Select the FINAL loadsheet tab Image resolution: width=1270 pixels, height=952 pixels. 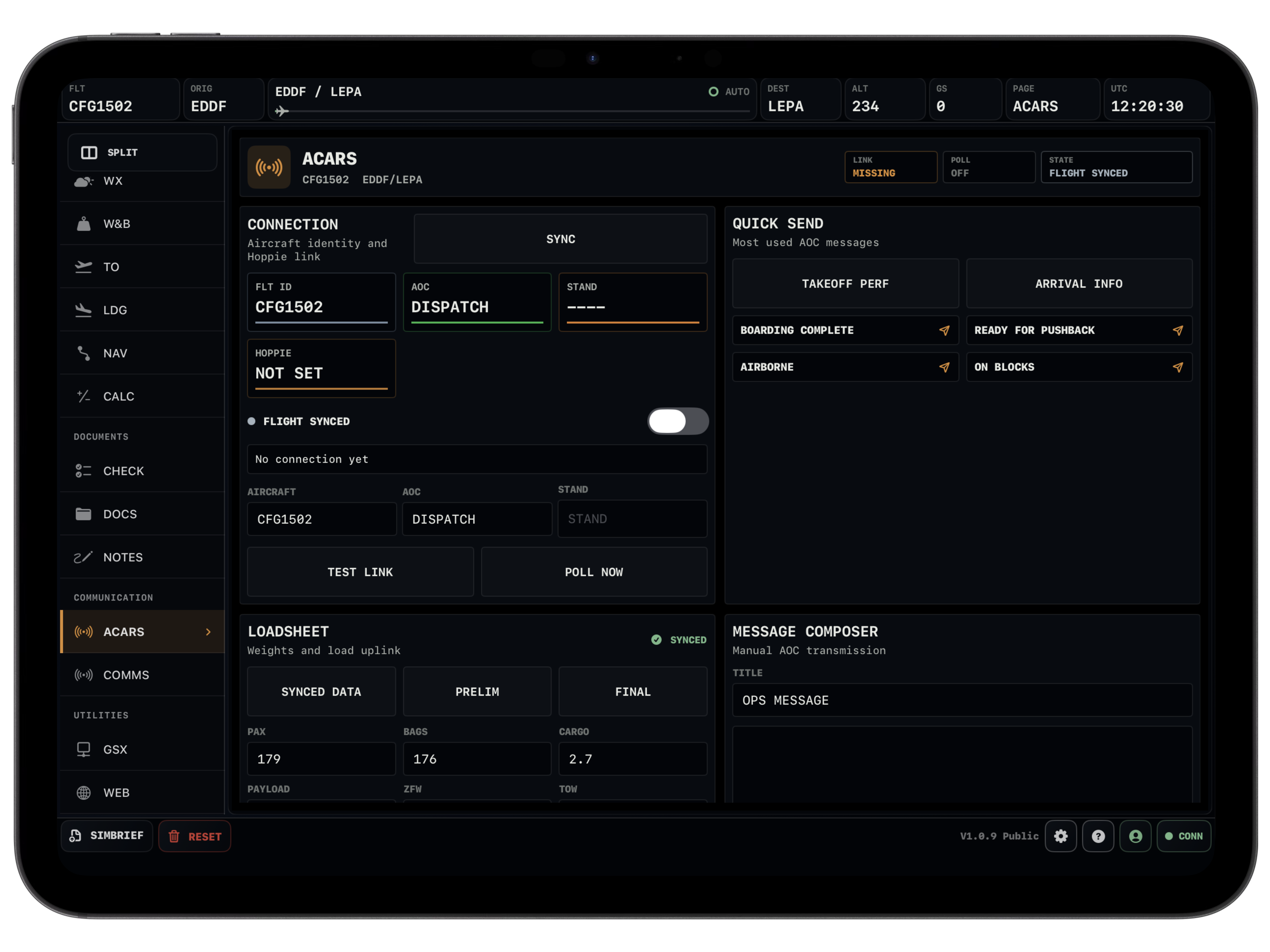click(633, 692)
